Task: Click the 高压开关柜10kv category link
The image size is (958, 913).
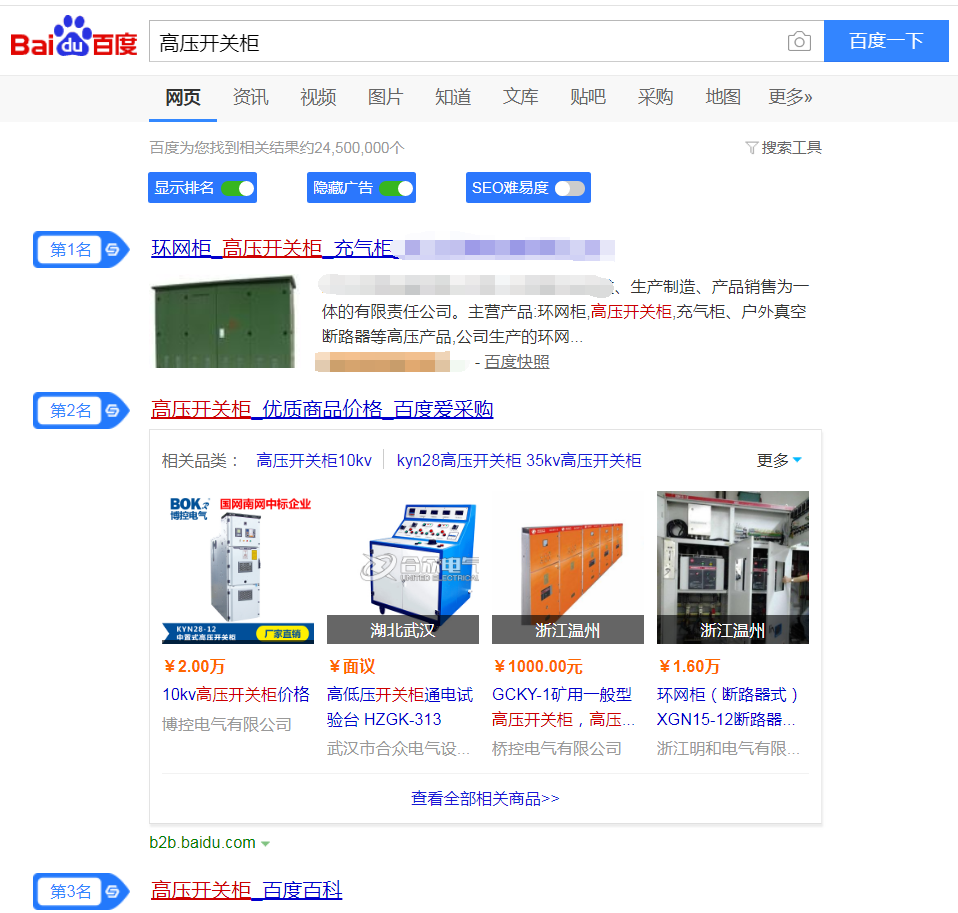Action: (314, 461)
